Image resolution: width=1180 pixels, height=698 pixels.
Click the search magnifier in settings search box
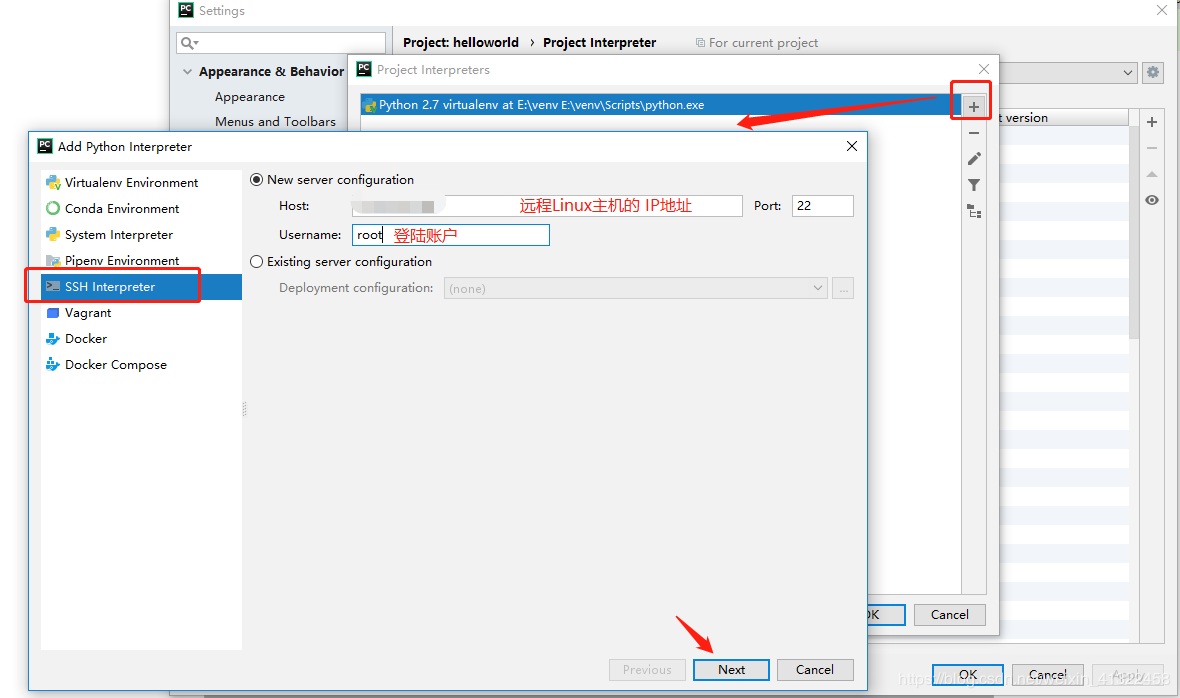tap(187, 42)
